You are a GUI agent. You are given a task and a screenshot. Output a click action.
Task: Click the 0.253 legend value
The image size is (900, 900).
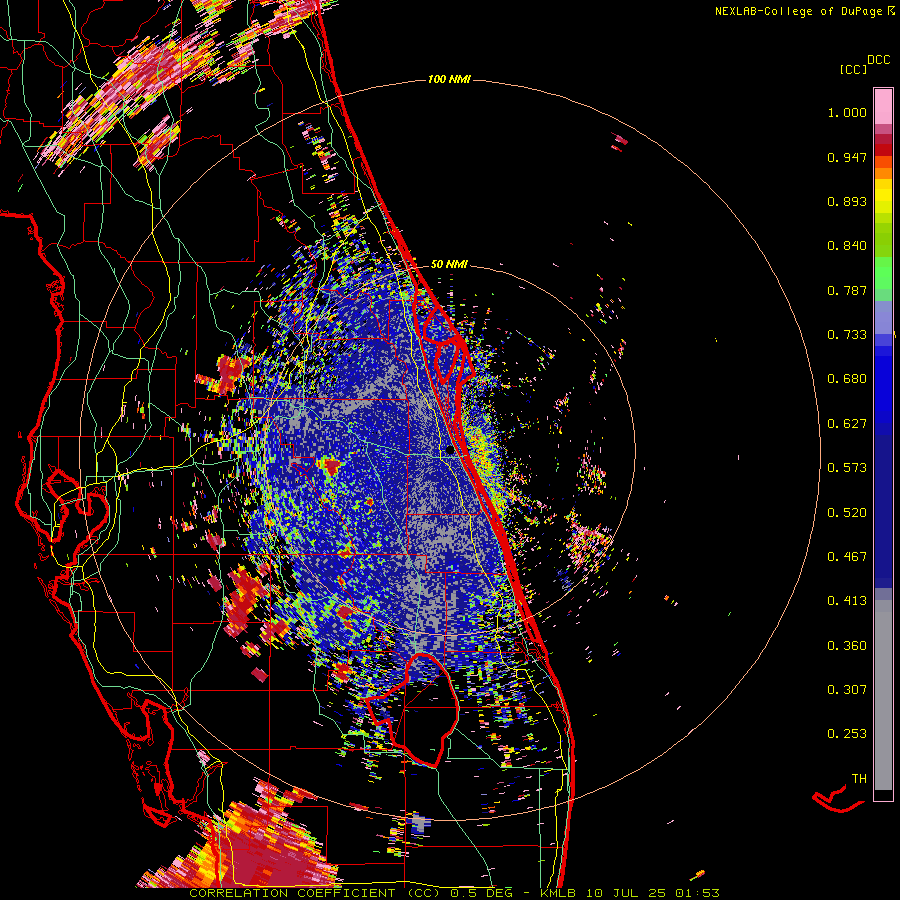coord(847,734)
